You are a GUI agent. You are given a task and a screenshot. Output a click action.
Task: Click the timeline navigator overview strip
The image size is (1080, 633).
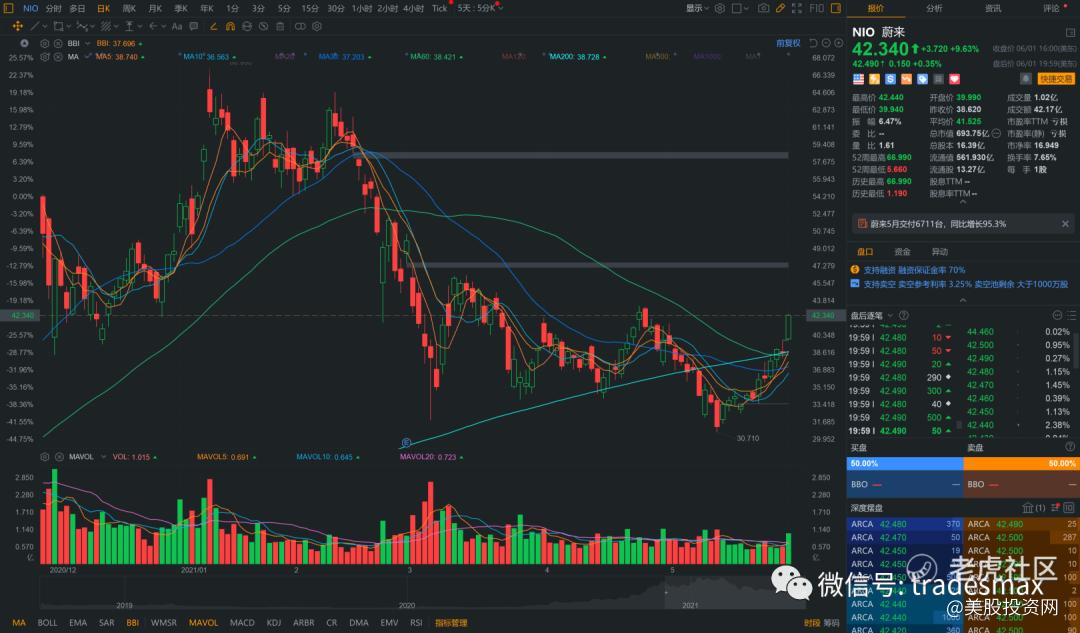pyautogui.click(x=422, y=595)
